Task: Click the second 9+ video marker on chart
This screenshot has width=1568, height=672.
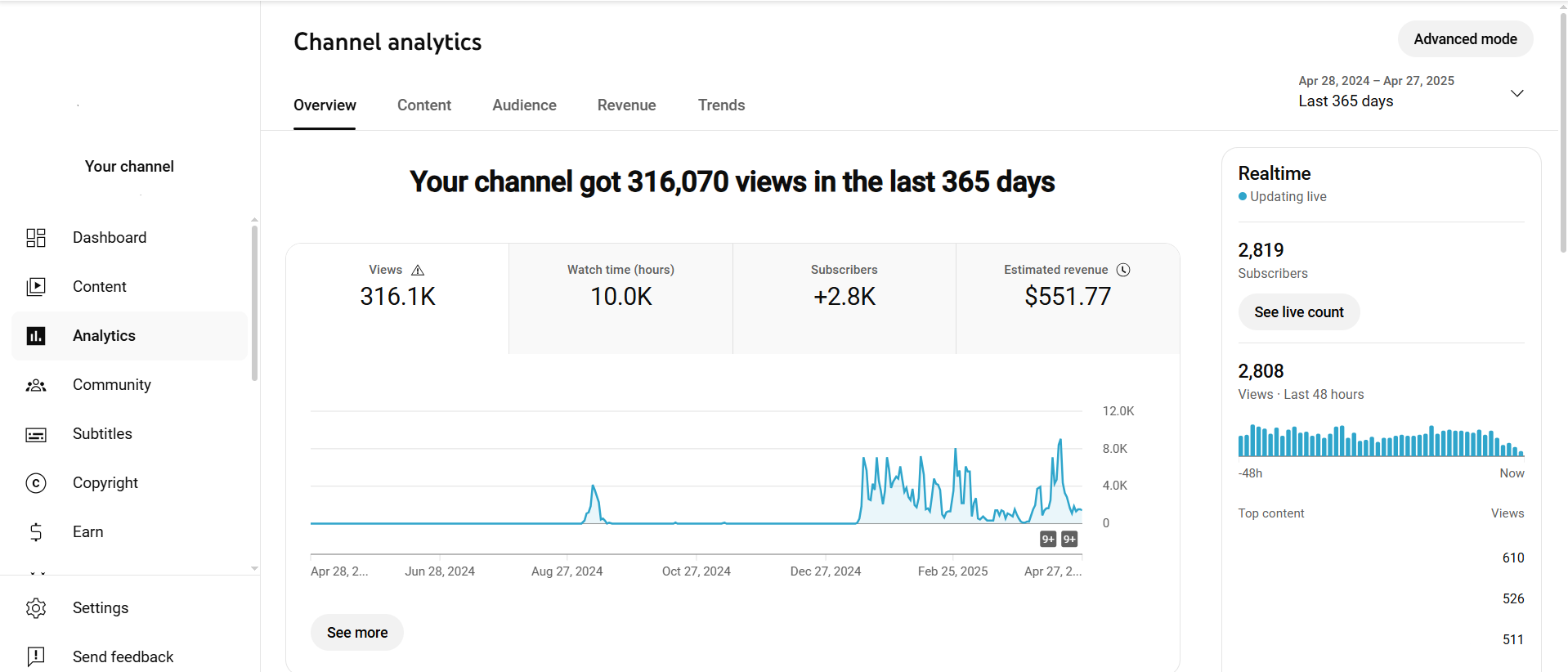Action: (x=1069, y=539)
